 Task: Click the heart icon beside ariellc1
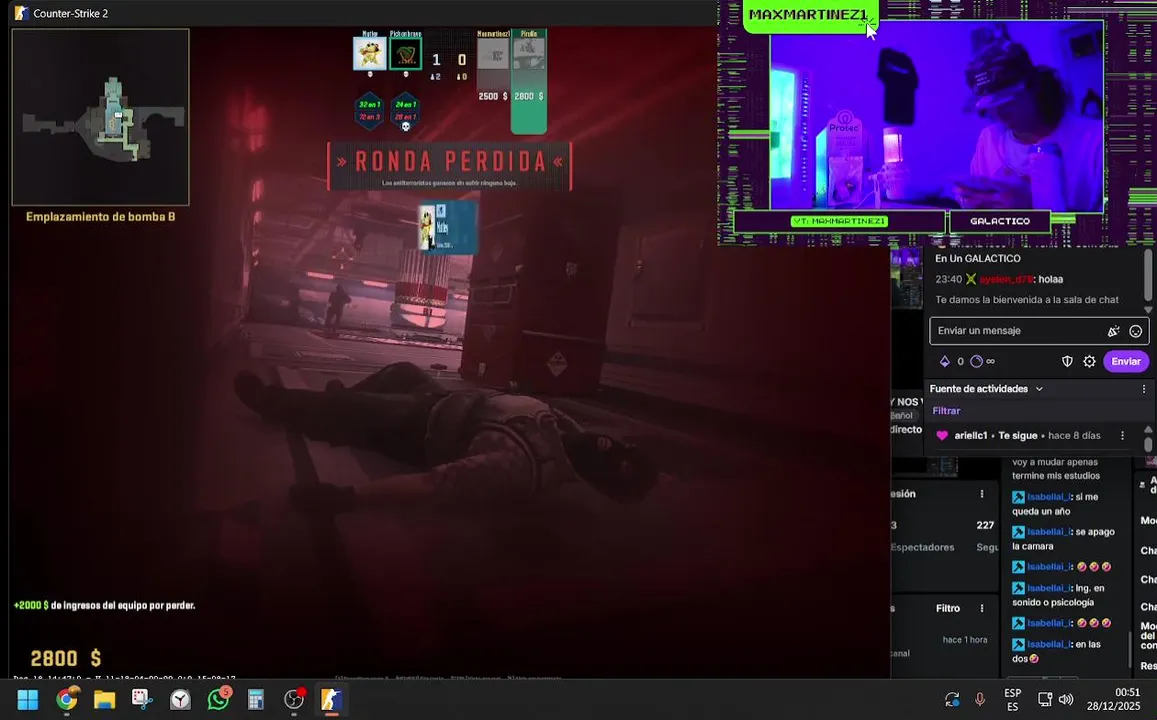click(942, 436)
